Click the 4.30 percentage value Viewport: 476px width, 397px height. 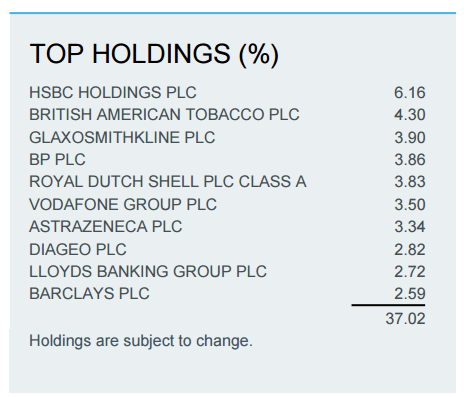(x=410, y=114)
